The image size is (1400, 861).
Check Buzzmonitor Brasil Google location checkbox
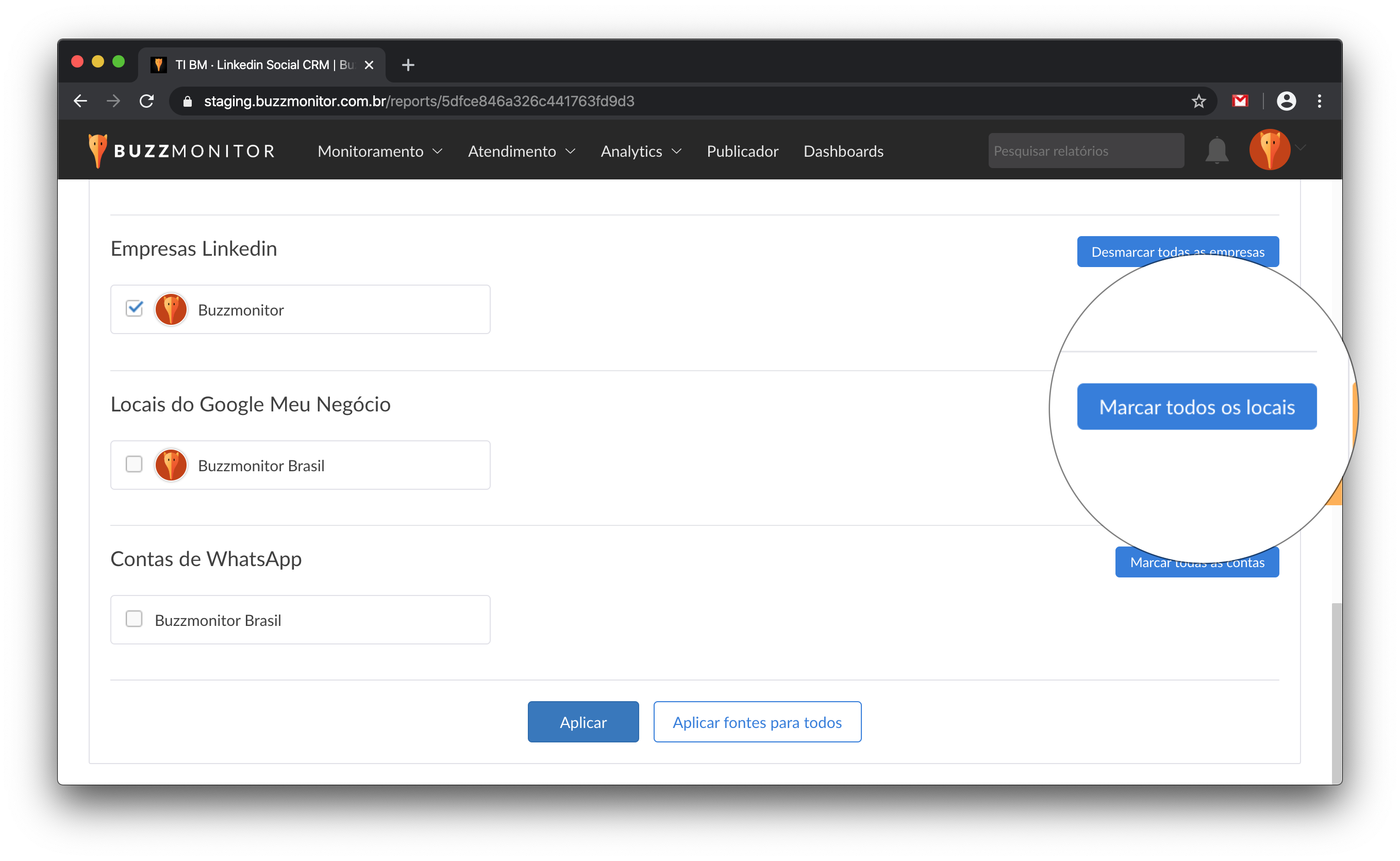click(135, 464)
